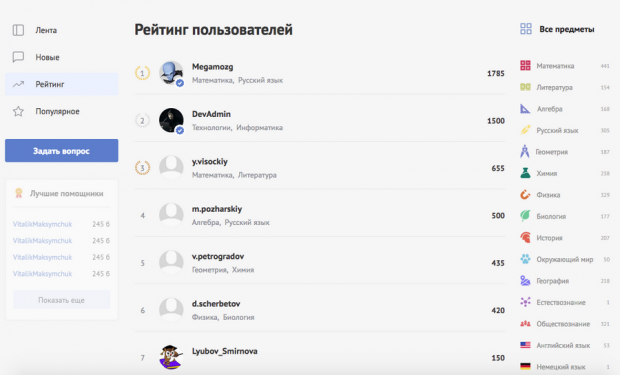This screenshot has width=620, height=375.
Task: Select the Химия flask icon
Action: tap(525, 173)
